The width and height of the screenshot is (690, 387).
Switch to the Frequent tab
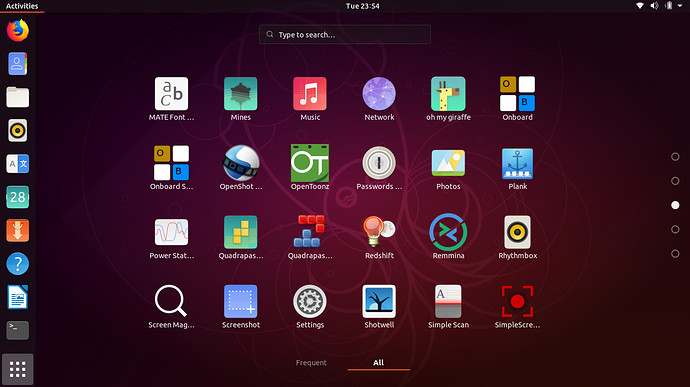click(x=311, y=363)
